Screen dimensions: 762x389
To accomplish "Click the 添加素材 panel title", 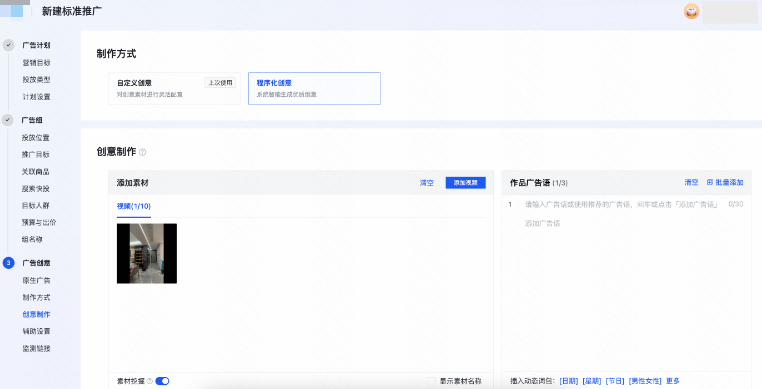I will [133, 183].
